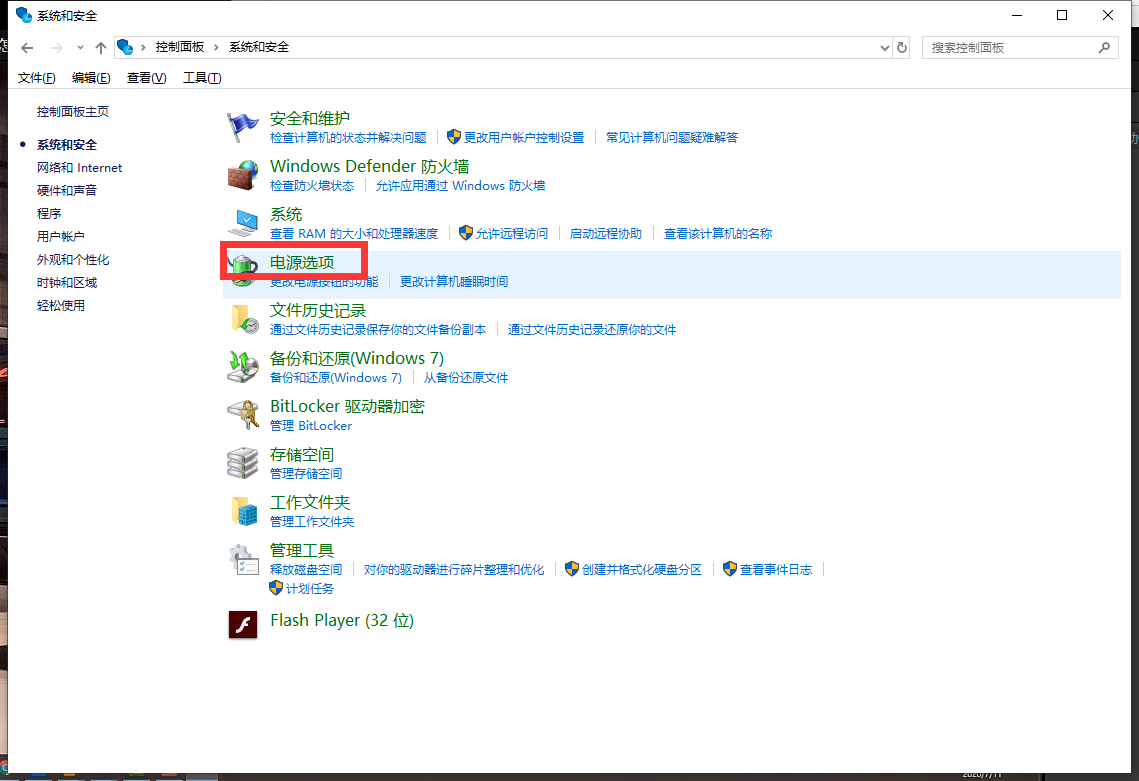Open the recent locations dropdown arrow
The width and height of the screenshot is (1139, 781).
coord(81,48)
